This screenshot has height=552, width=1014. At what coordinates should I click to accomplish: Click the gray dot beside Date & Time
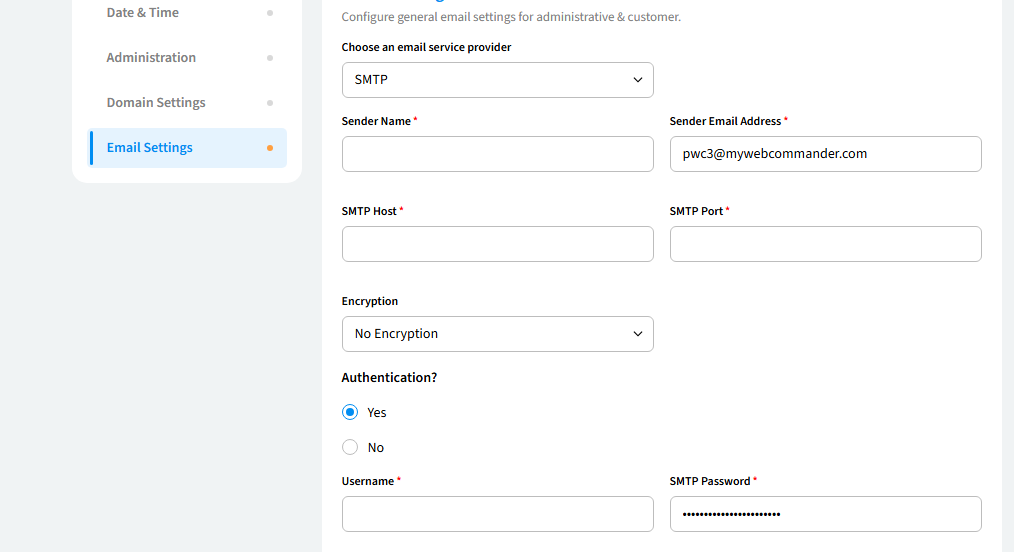tap(270, 13)
